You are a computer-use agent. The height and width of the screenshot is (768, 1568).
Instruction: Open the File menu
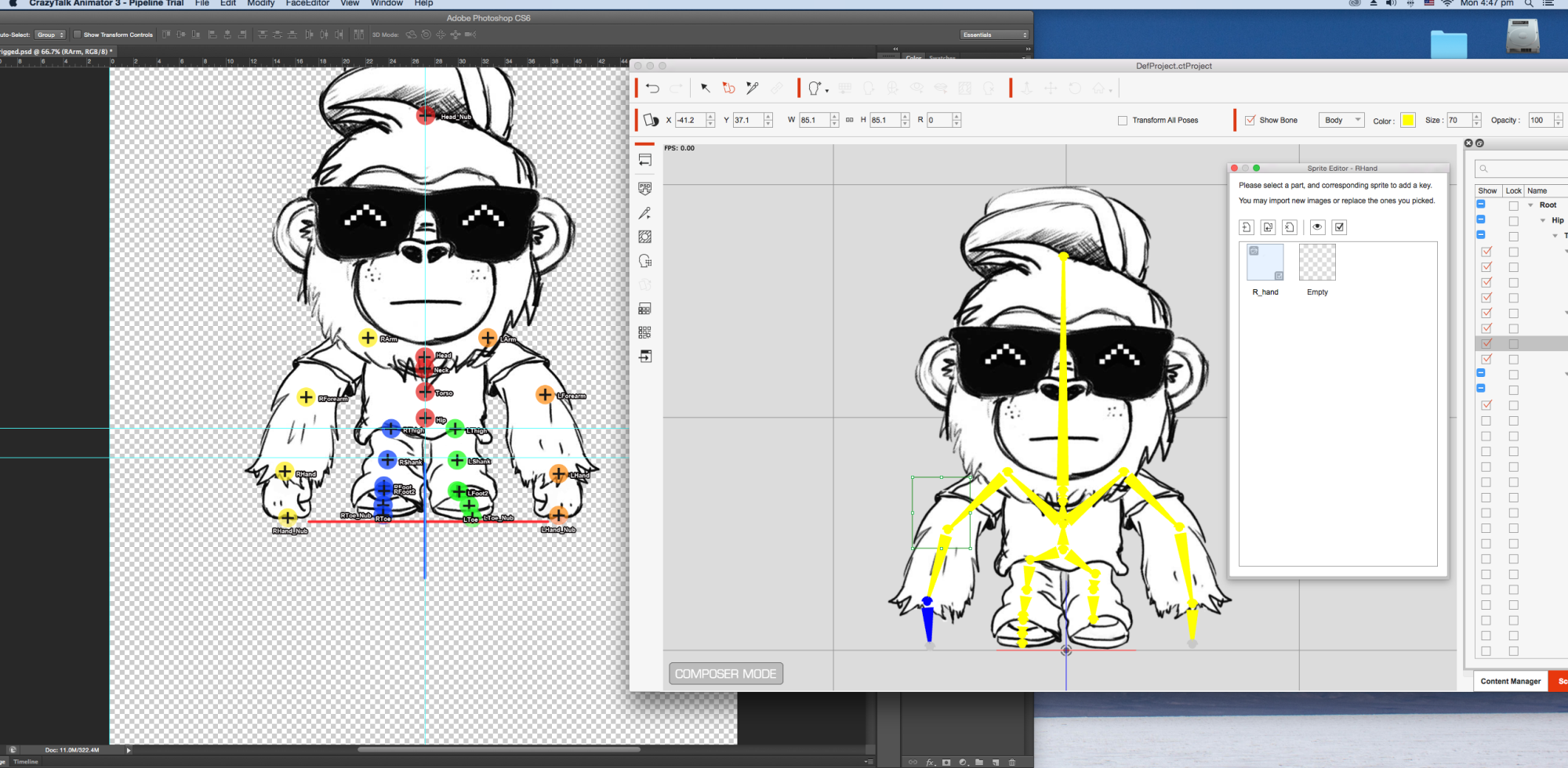click(x=202, y=3)
